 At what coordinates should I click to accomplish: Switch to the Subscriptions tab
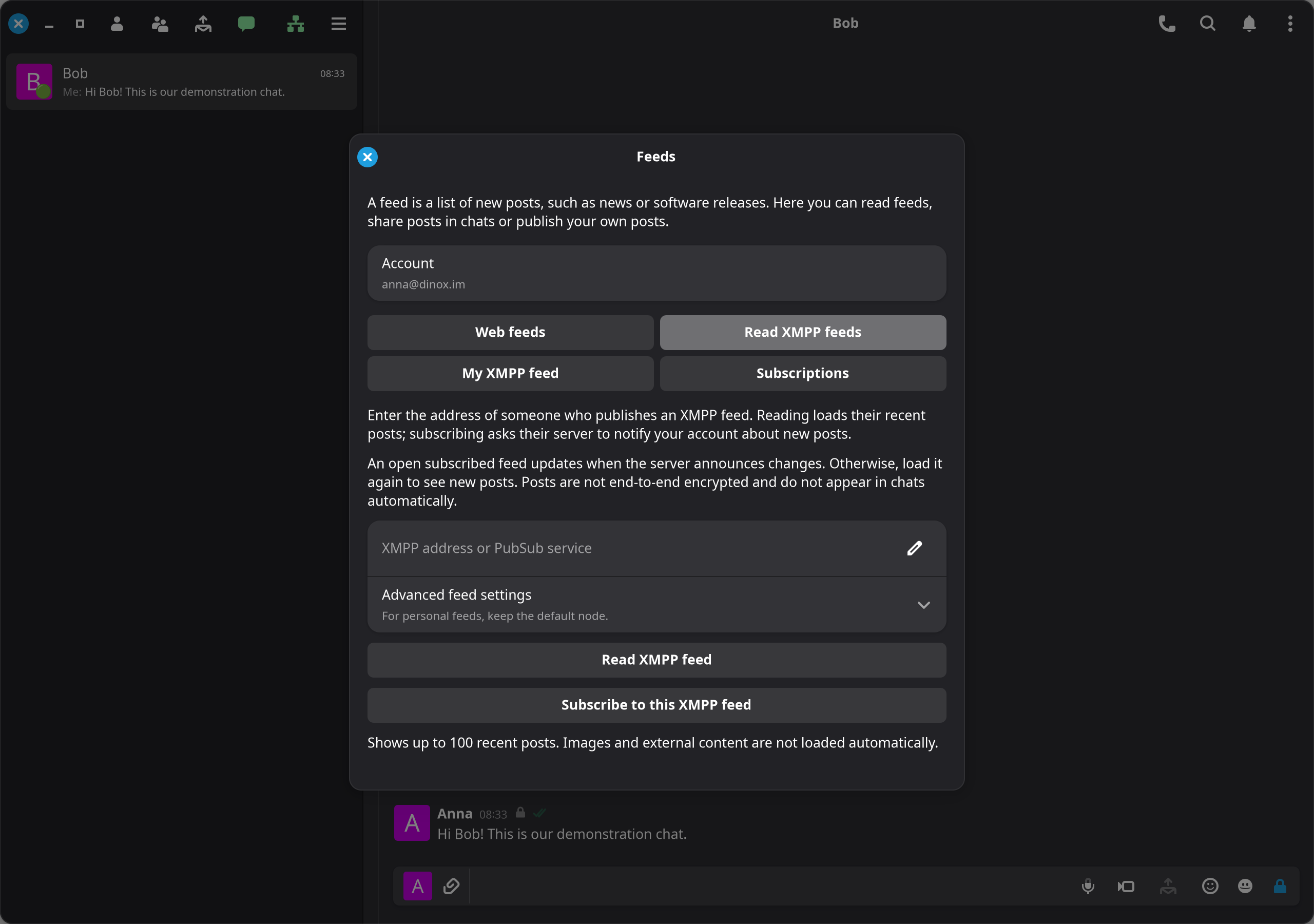point(802,374)
